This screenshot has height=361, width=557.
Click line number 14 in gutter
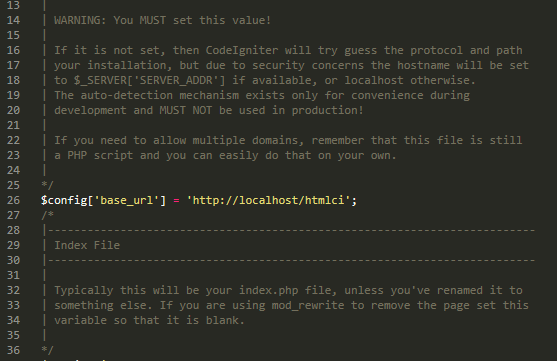13,20
